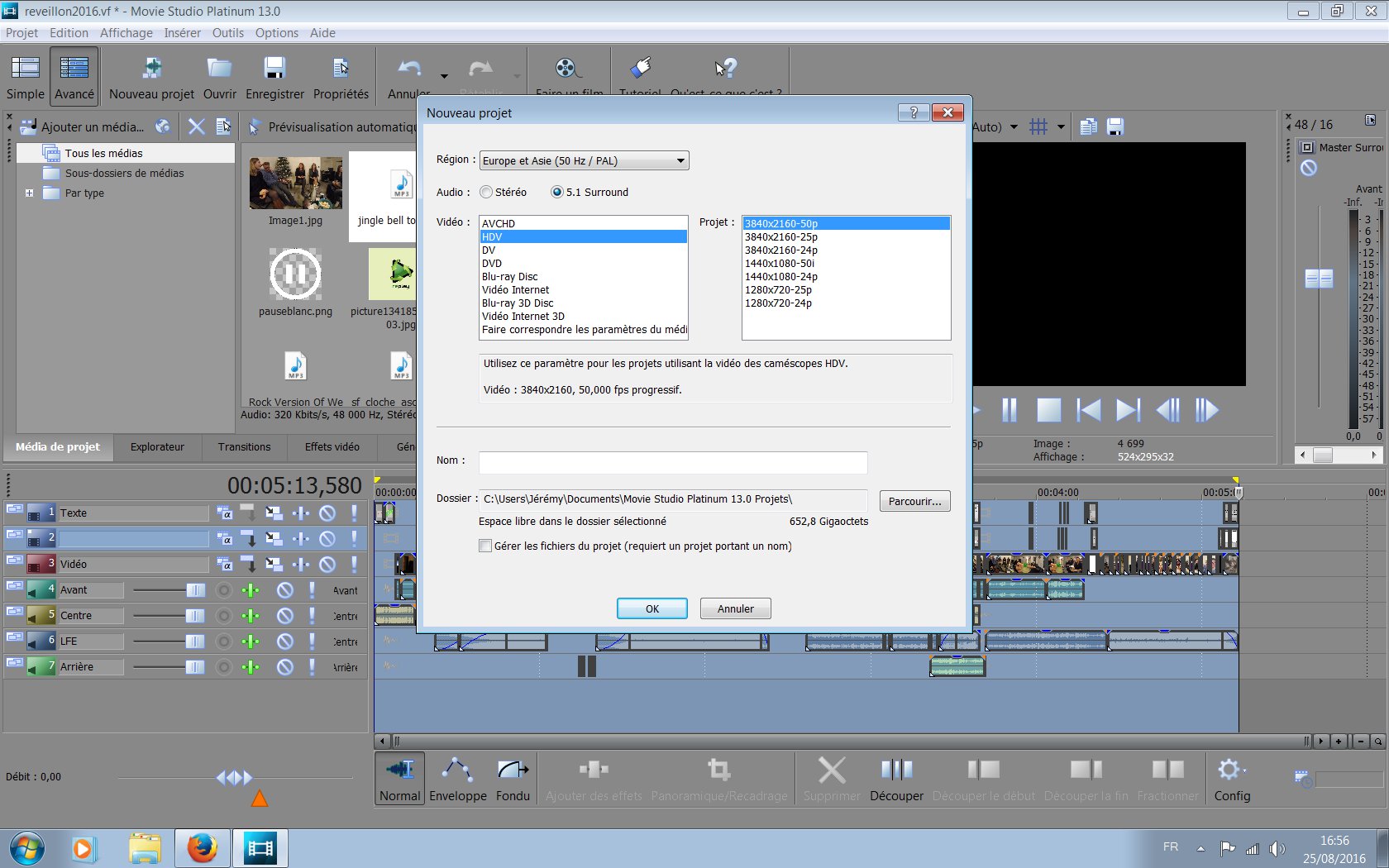Image resolution: width=1389 pixels, height=868 pixels.
Task: Click the Qu'est-ce que c'est help cursor
Action: coord(725,68)
